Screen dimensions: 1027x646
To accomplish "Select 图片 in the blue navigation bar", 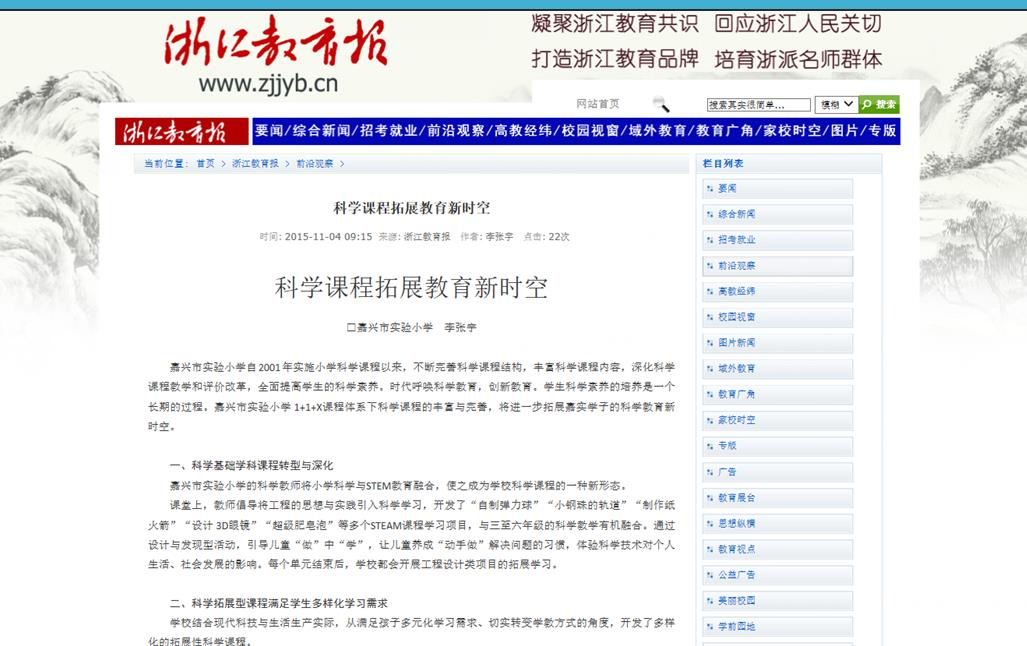I will pyautogui.click(x=846, y=130).
